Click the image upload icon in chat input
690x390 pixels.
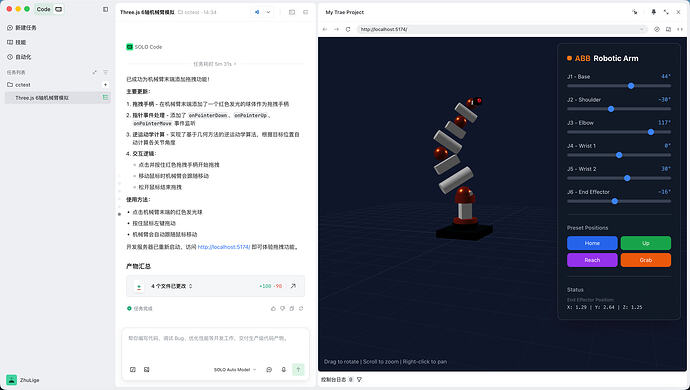click(x=147, y=370)
